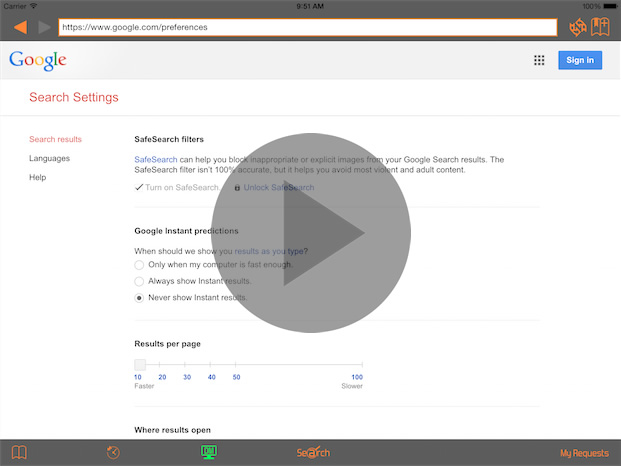The width and height of the screenshot is (621, 466).
Task: Click the URL address field
Action: [x=306, y=27]
